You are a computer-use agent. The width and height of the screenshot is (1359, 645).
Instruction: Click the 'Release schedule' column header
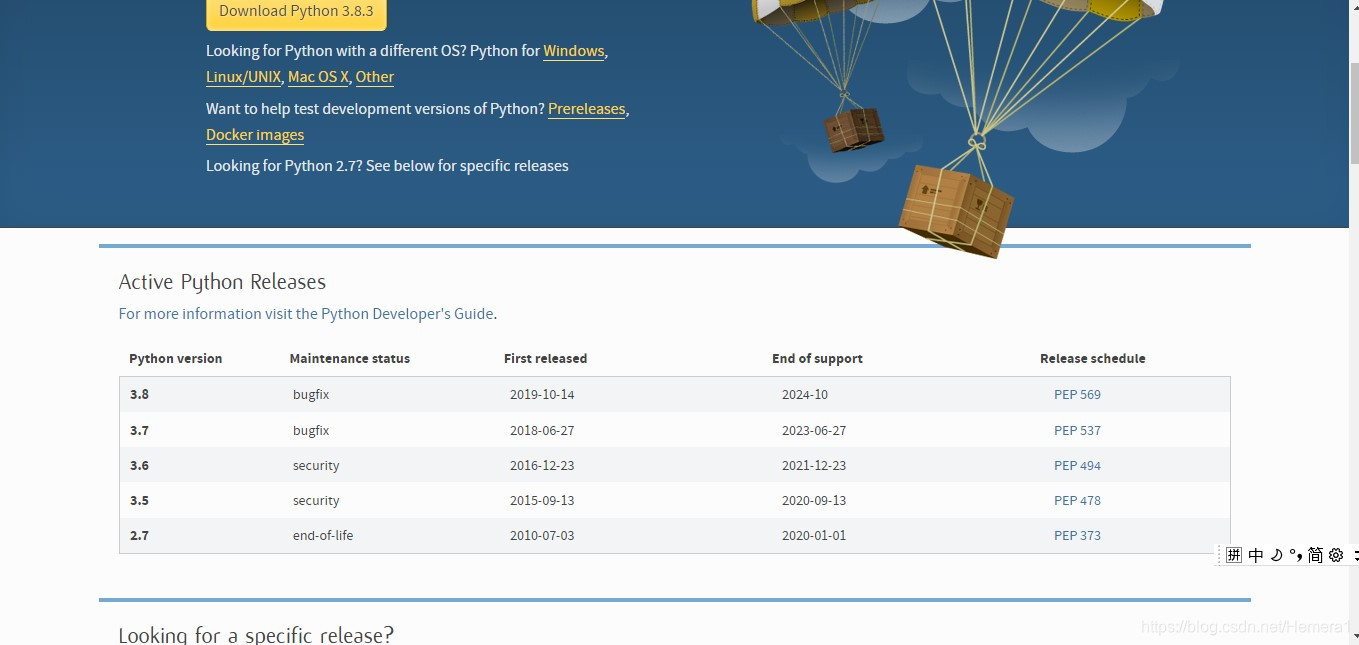[x=1093, y=359]
